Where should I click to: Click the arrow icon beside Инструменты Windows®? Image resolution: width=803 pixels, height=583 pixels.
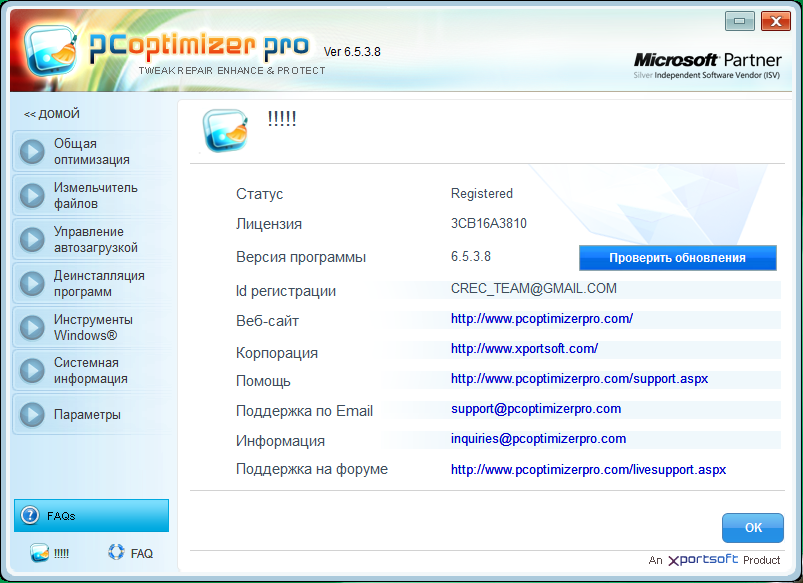pos(33,328)
